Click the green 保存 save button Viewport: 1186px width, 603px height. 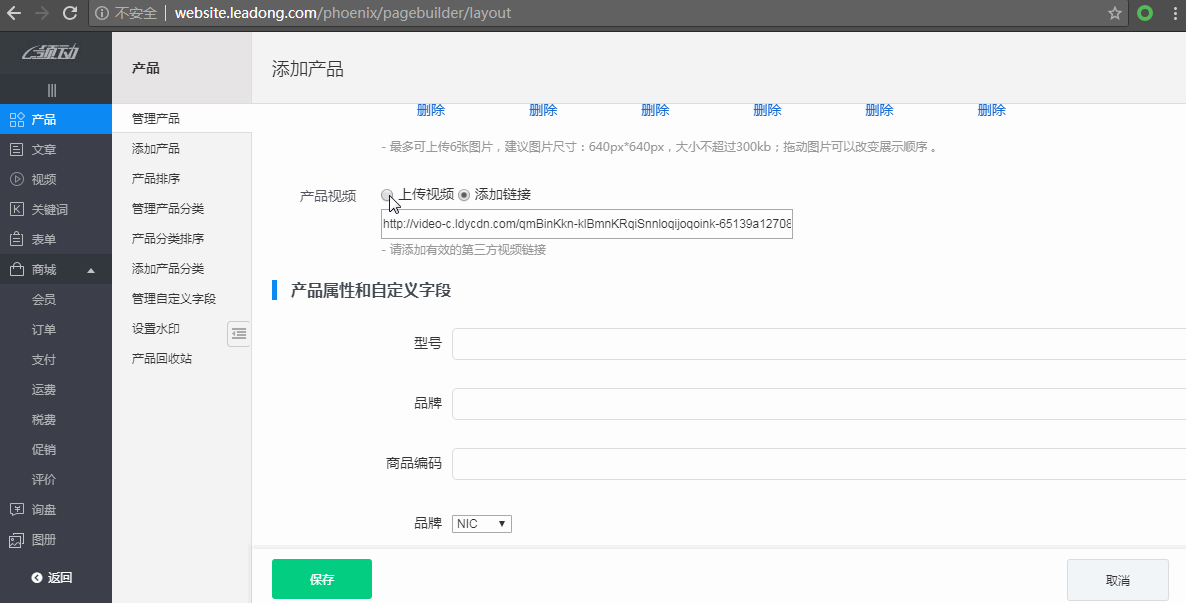point(321,578)
